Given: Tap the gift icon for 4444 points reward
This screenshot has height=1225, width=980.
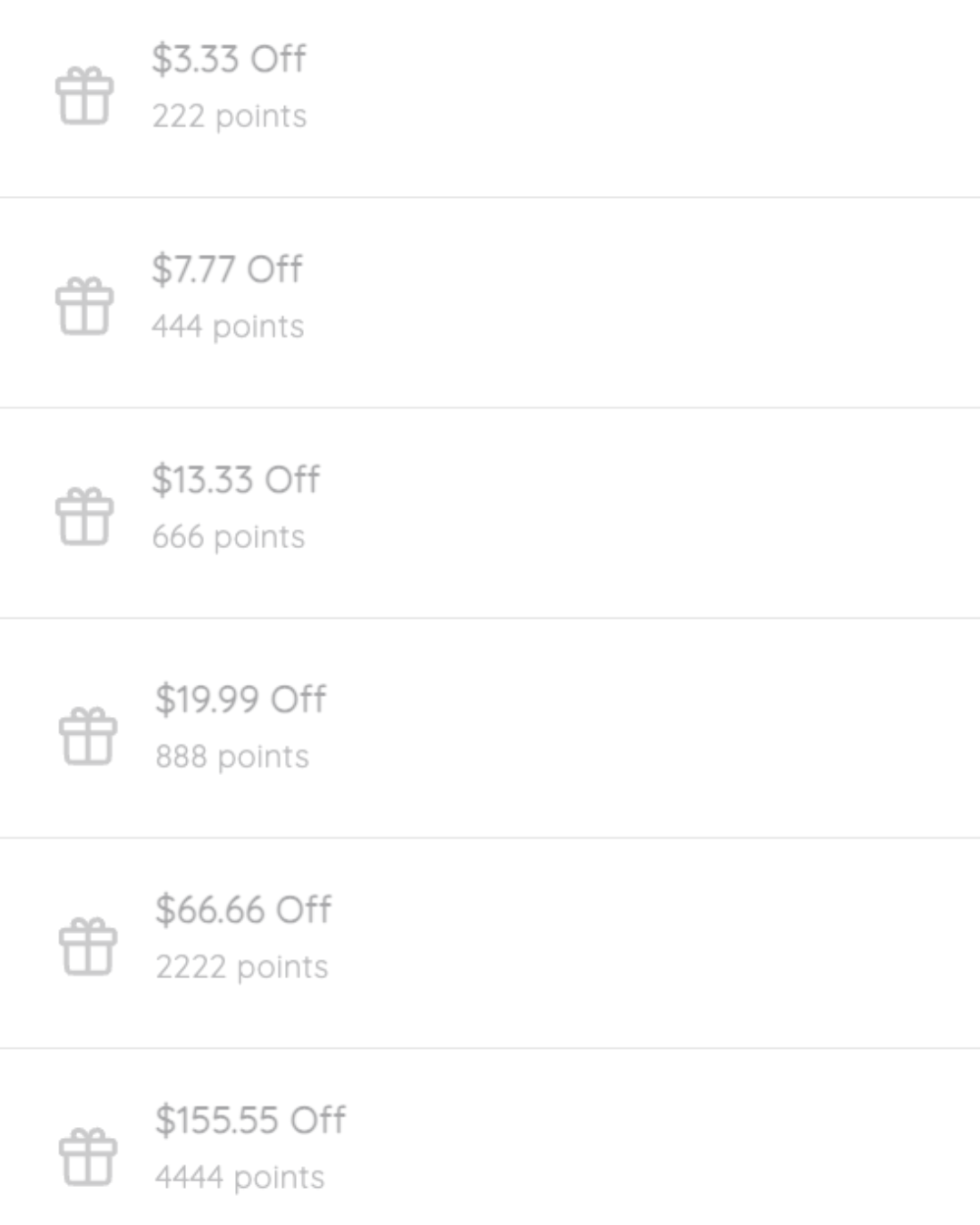Looking at the screenshot, I should coord(88,1157).
